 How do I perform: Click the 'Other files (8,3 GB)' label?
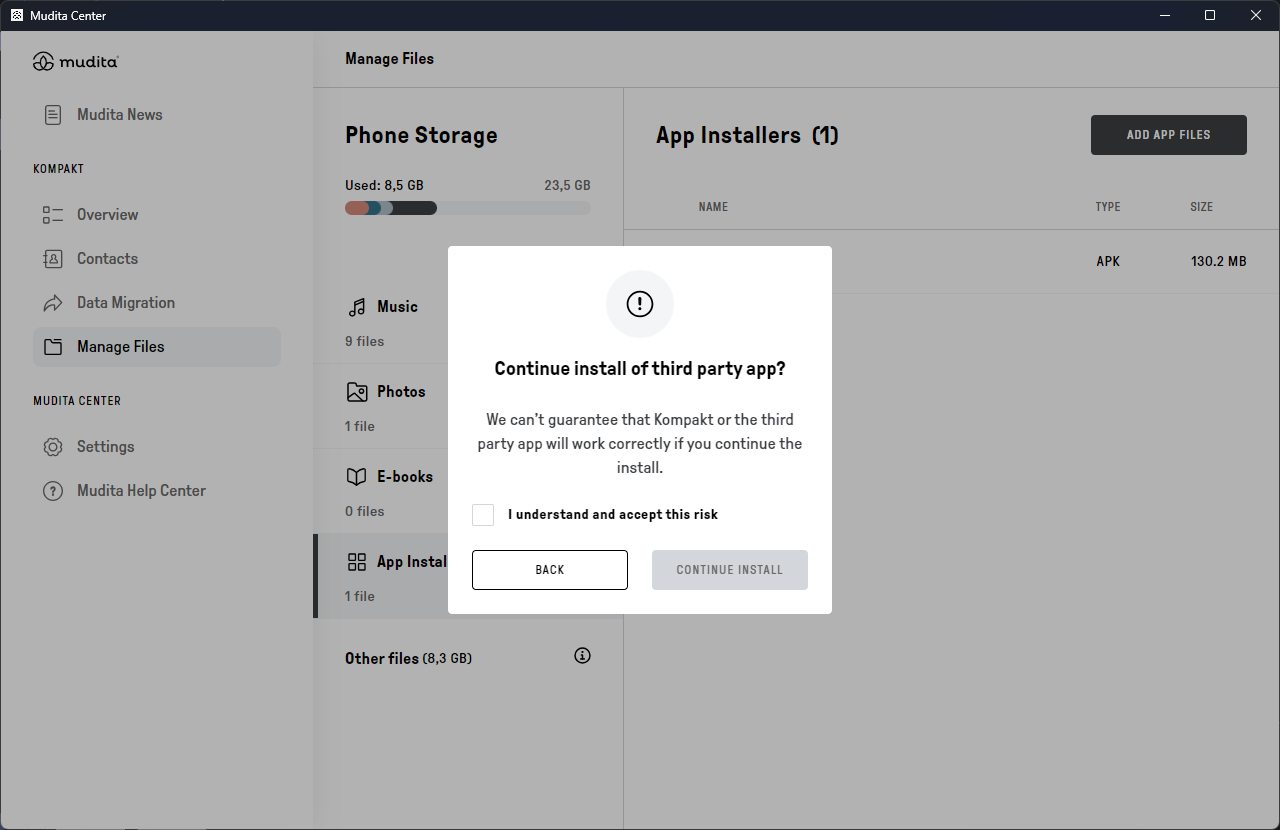point(408,658)
